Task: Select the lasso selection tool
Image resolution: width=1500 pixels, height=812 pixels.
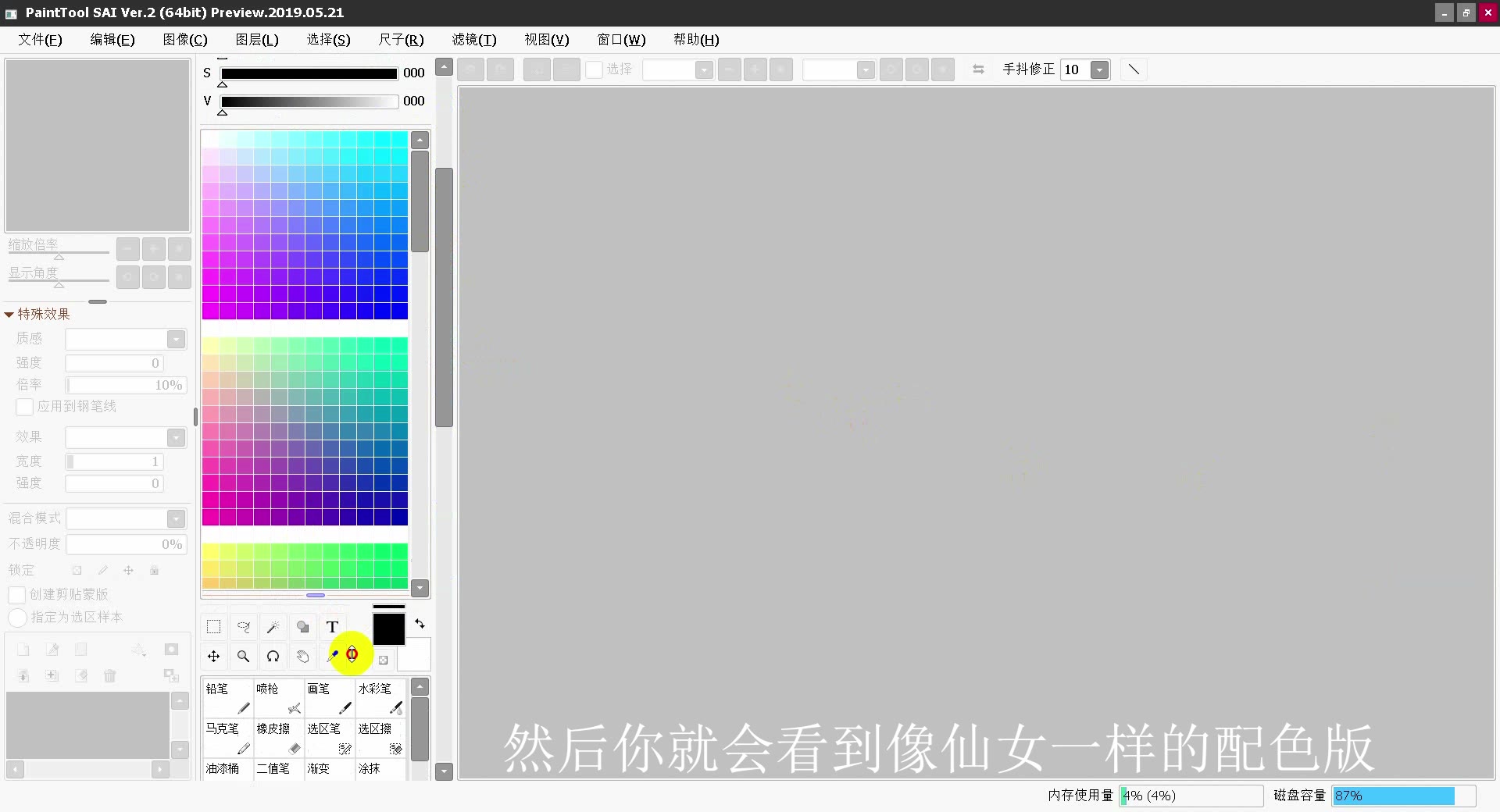Action: 244,627
